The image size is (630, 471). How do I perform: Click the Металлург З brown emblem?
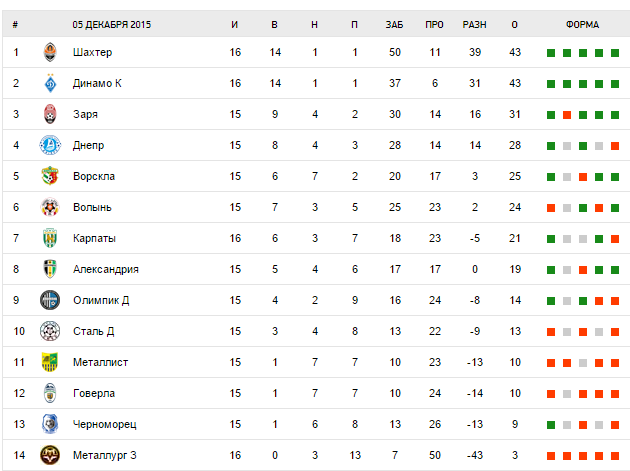[x=50, y=455]
